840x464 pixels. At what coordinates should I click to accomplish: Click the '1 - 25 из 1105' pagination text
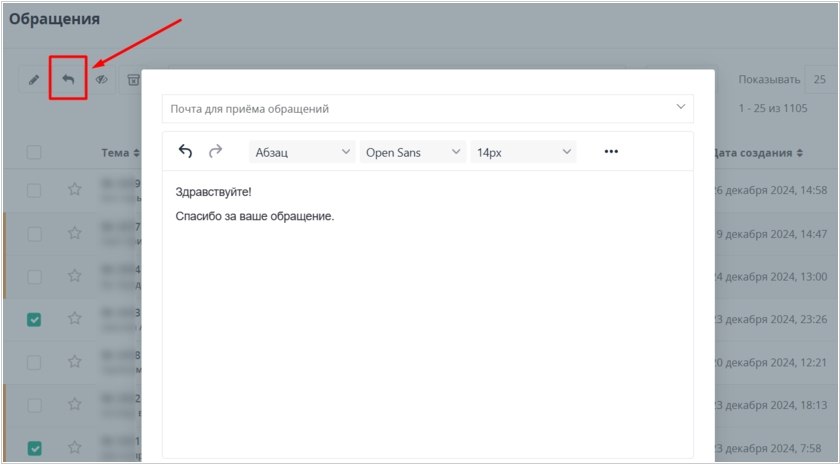(x=772, y=108)
